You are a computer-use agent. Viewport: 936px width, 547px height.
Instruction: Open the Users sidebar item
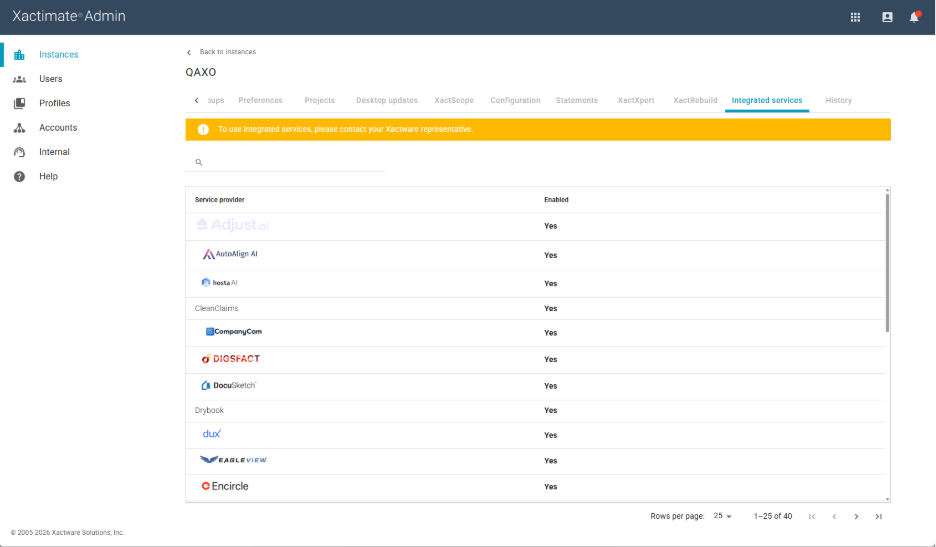pyautogui.click(x=51, y=79)
